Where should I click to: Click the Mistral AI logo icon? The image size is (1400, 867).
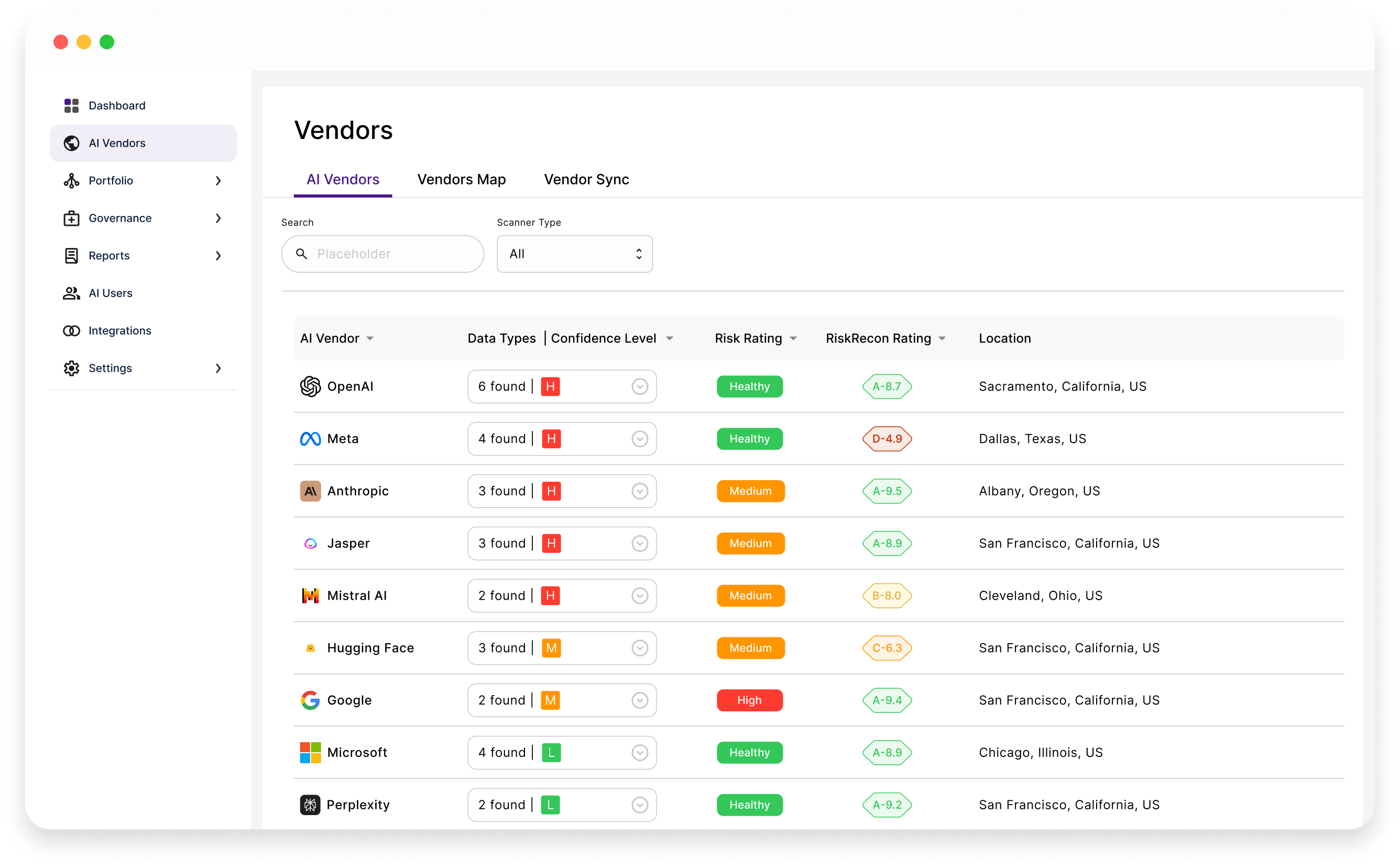310,595
